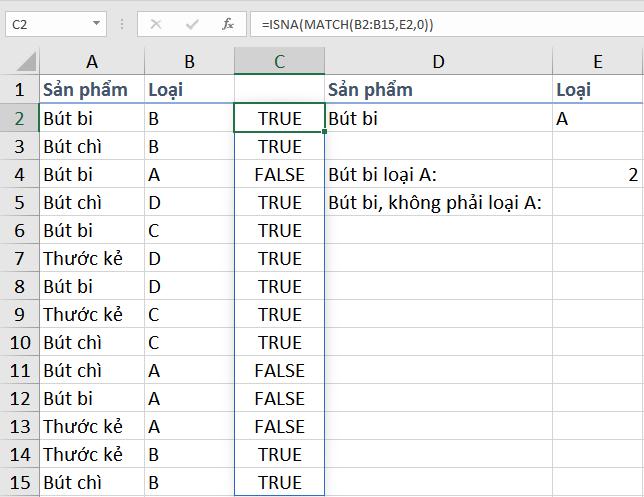Select column C header

[x=279, y=62]
